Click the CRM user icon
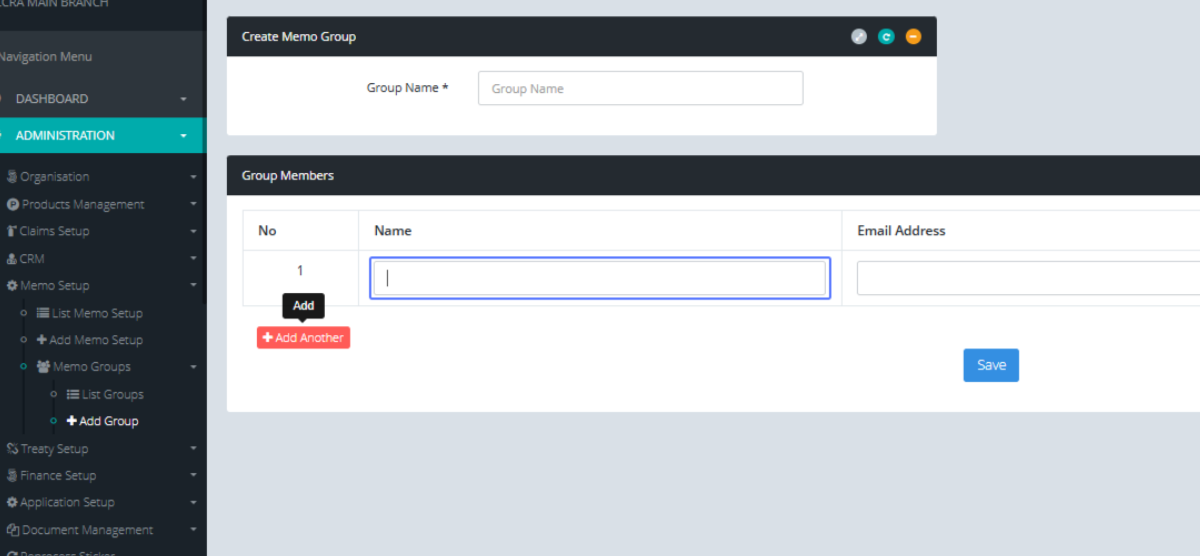This screenshot has width=1200, height=556. click(x=12, y=259)
